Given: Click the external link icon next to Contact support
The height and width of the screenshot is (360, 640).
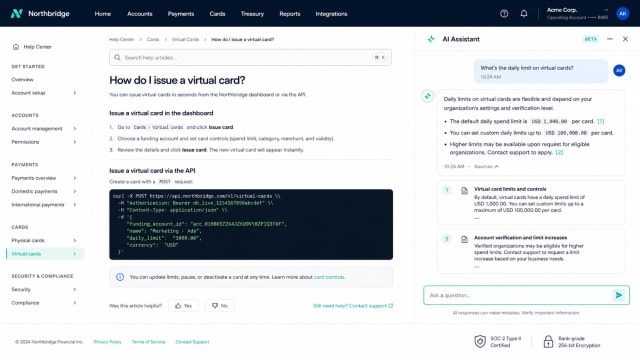Looking at the screenshot, I should click(x=391, y=306).
